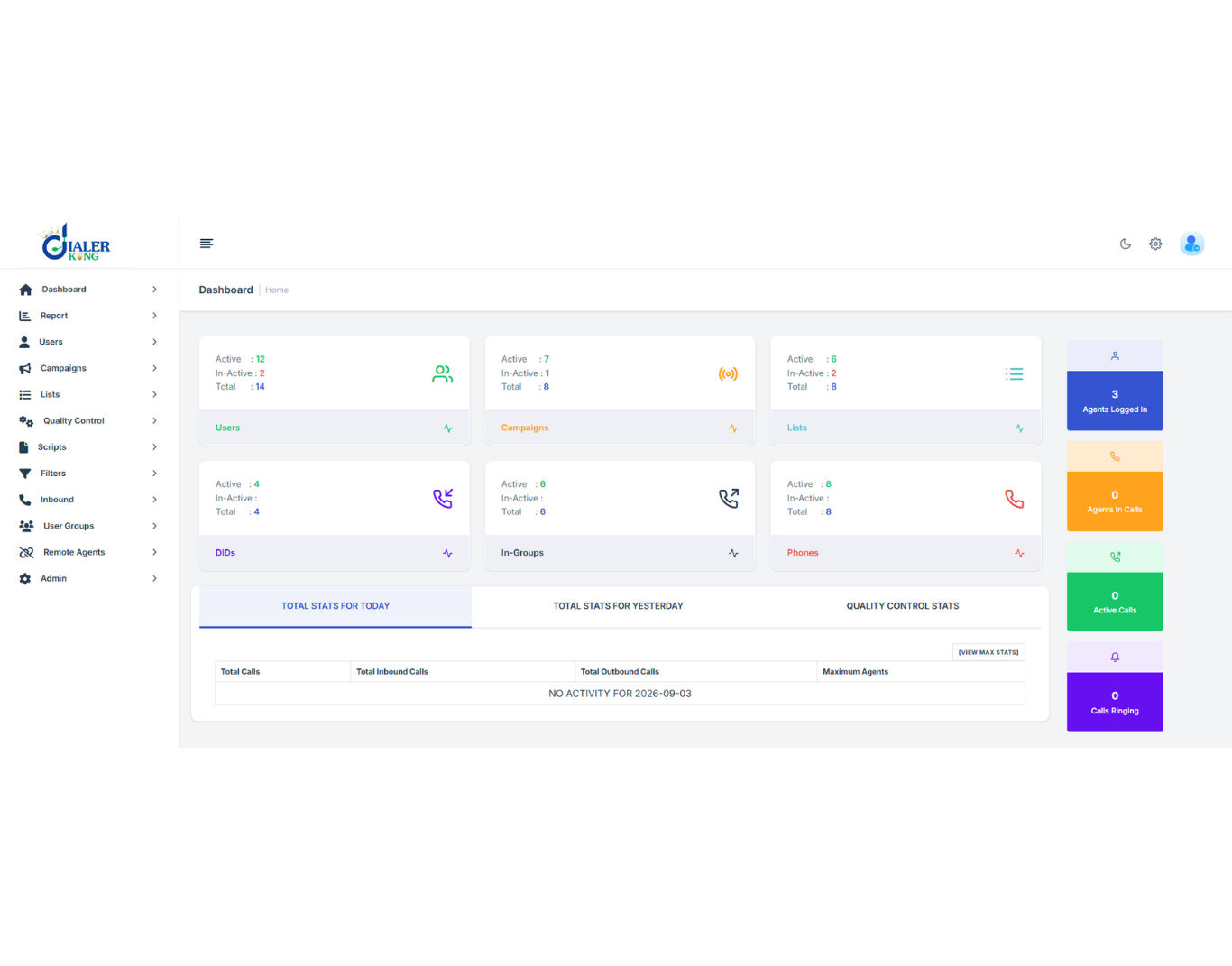Collapse the sidebar with the hamburger icon
The width and height of the screenshot is (1232, 966).
point(207,244)
